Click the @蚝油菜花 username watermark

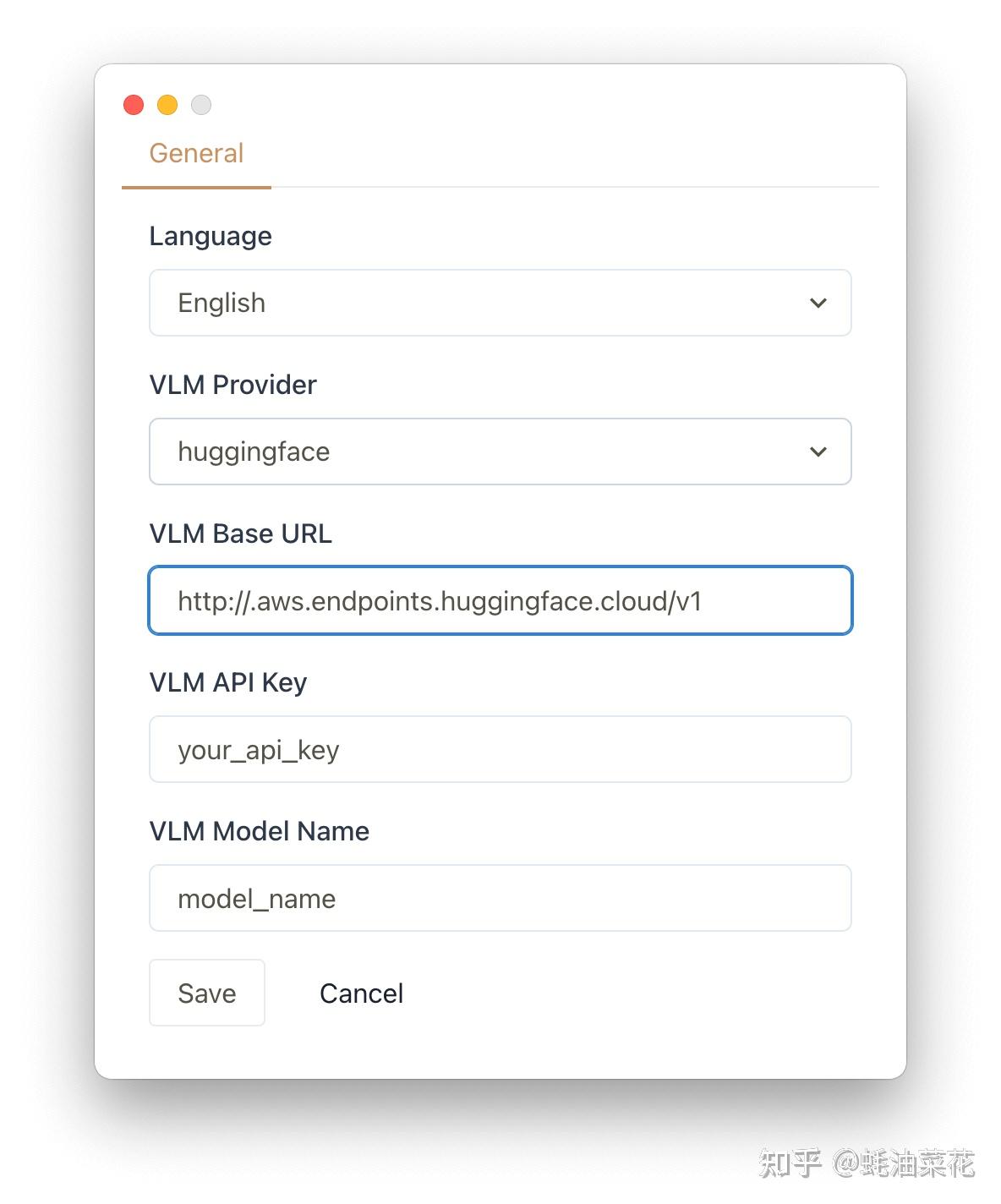coord(903,1164)
